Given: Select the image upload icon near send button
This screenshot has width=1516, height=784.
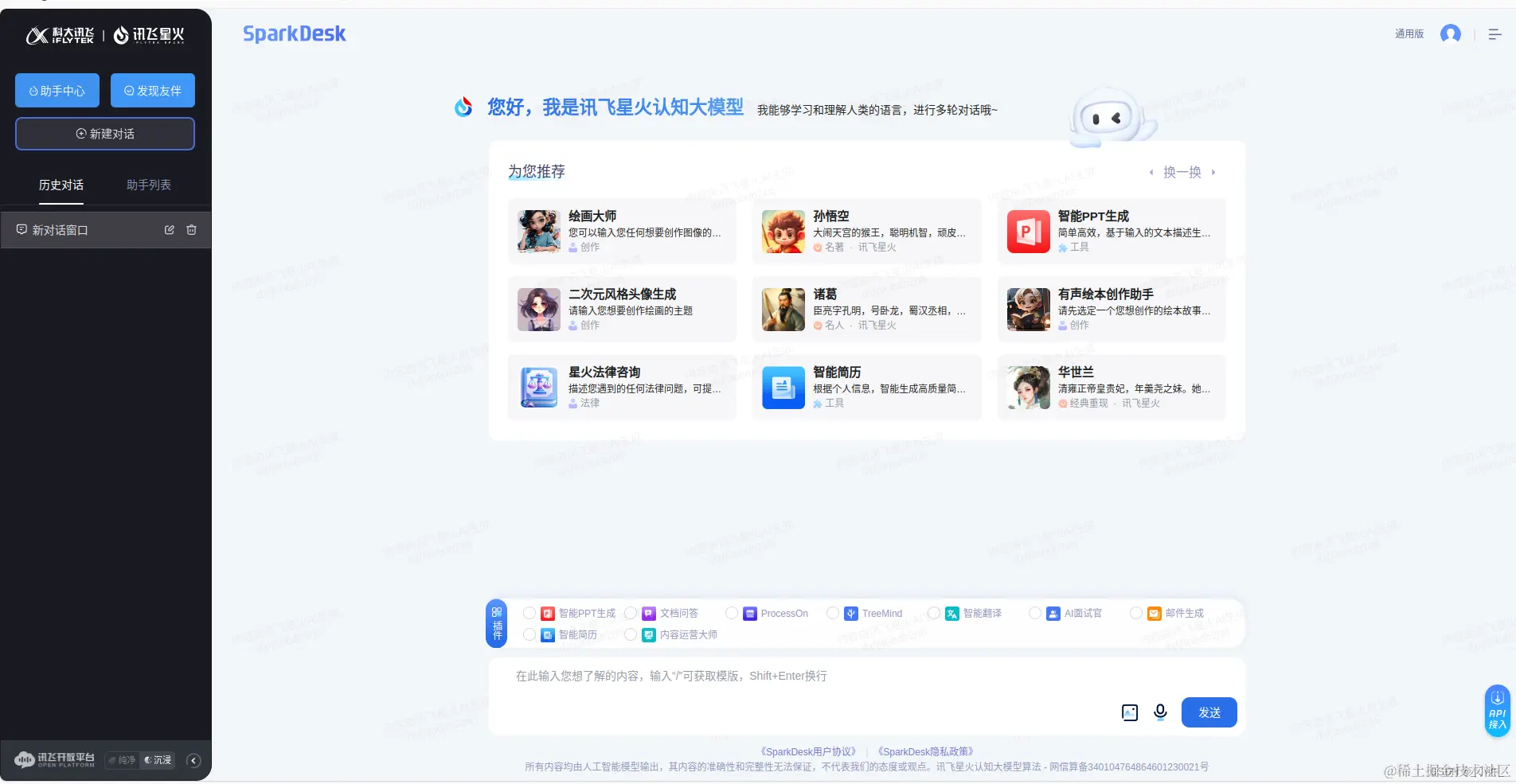Looking at the screenshot, I should 1129,712.
